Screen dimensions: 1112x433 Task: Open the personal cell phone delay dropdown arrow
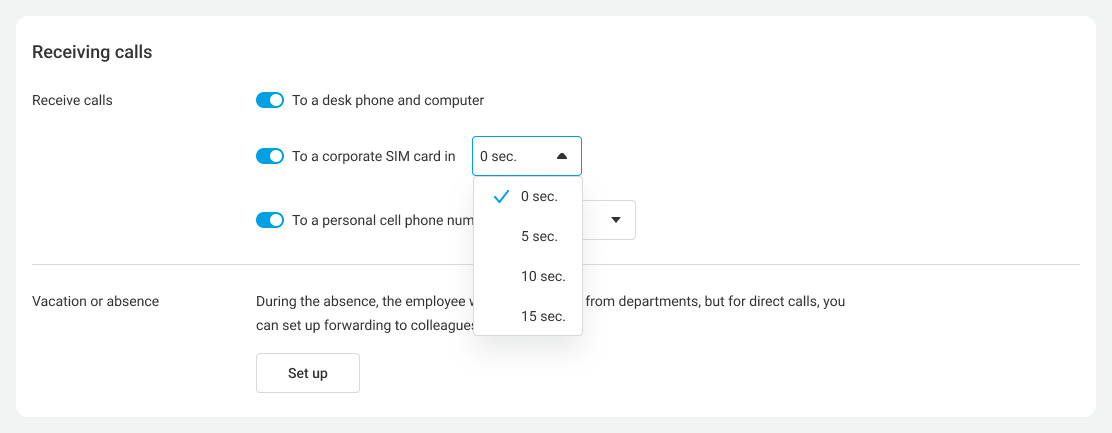tap(616, 220)
